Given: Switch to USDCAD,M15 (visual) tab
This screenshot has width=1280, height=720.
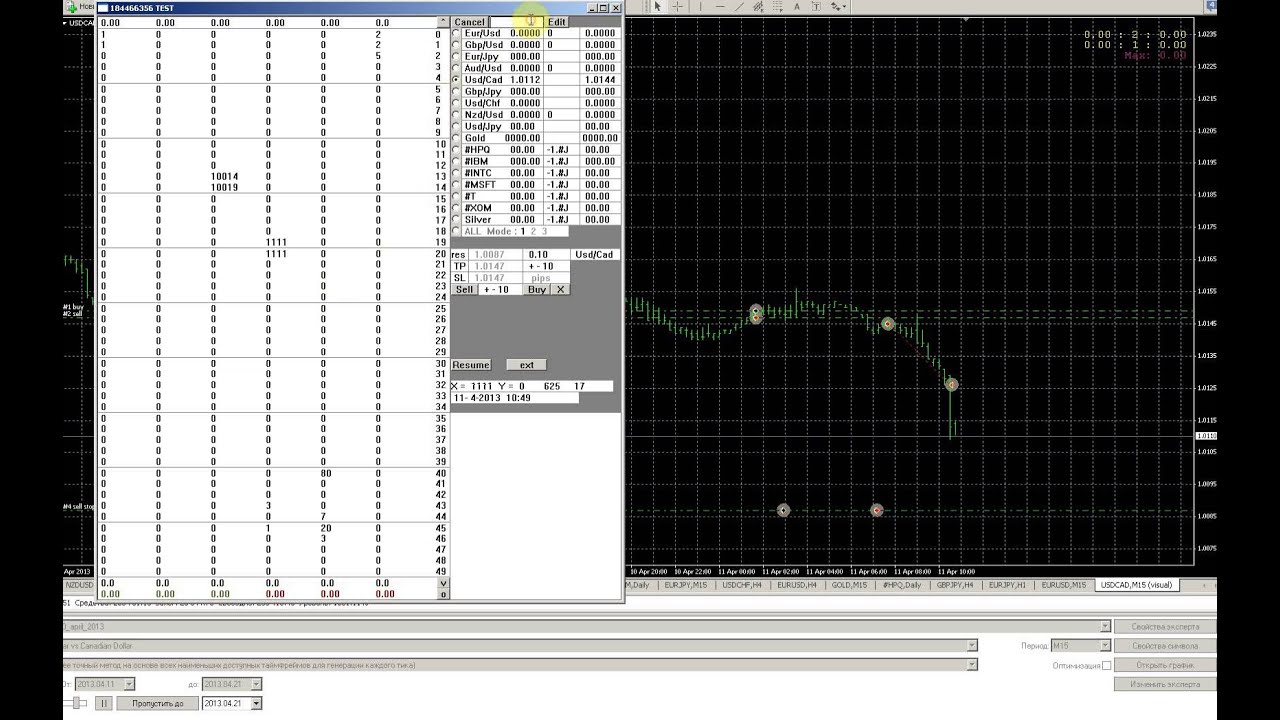Looking at the screenshot, I should click(x=1136, y=585).
